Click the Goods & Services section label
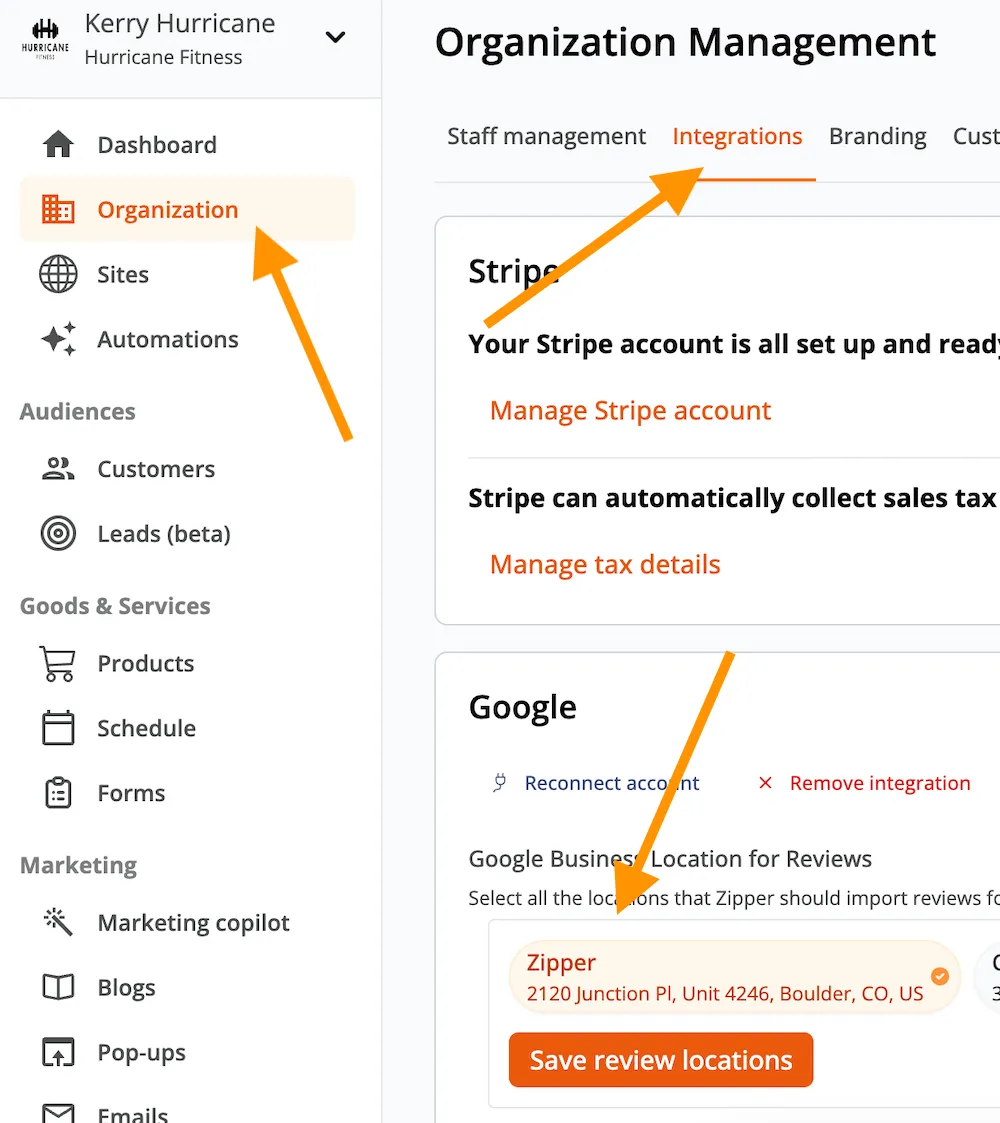Screen dimensions: 1000x1123 point(115,606)
